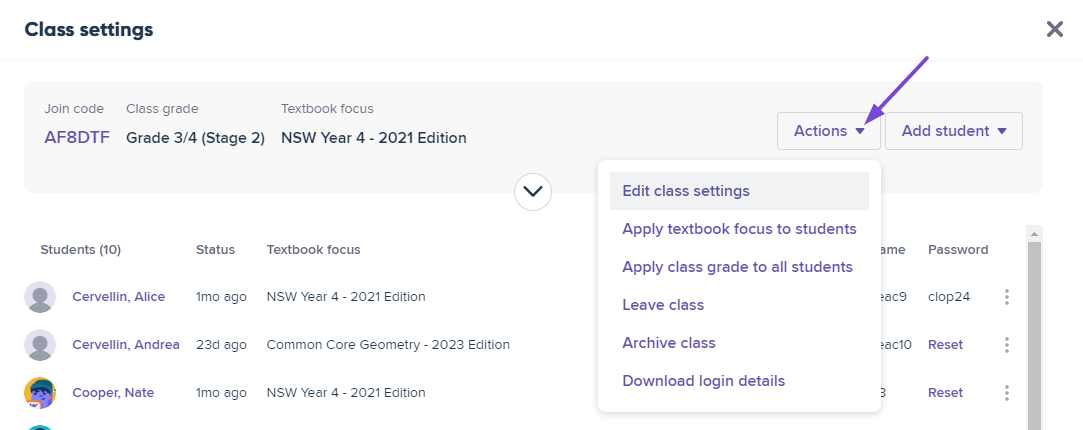This screenshot has height=430, width=1083.
Task: Select Apply textbook focus to students
Action: 739,229
